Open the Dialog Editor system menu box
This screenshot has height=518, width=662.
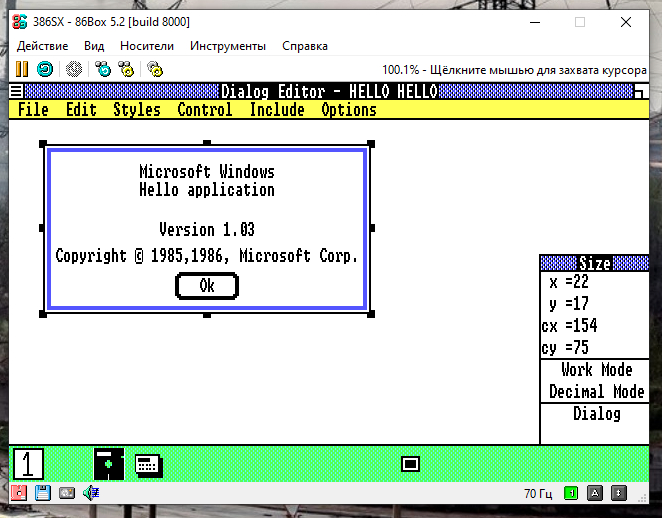tap(16, 92)
